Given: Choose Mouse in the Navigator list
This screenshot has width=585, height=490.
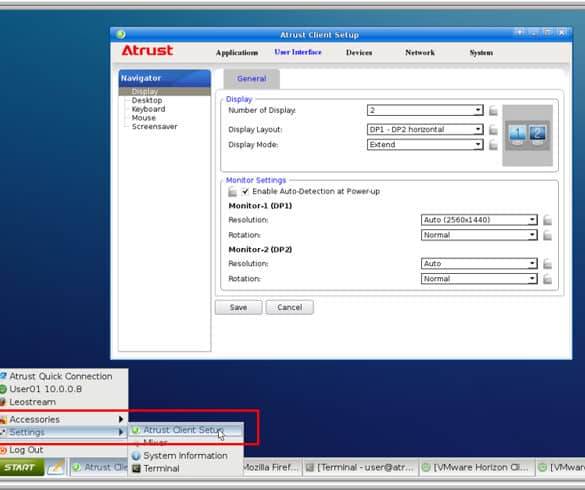Looking at the screenshot, I should click(x=143, y=118).
